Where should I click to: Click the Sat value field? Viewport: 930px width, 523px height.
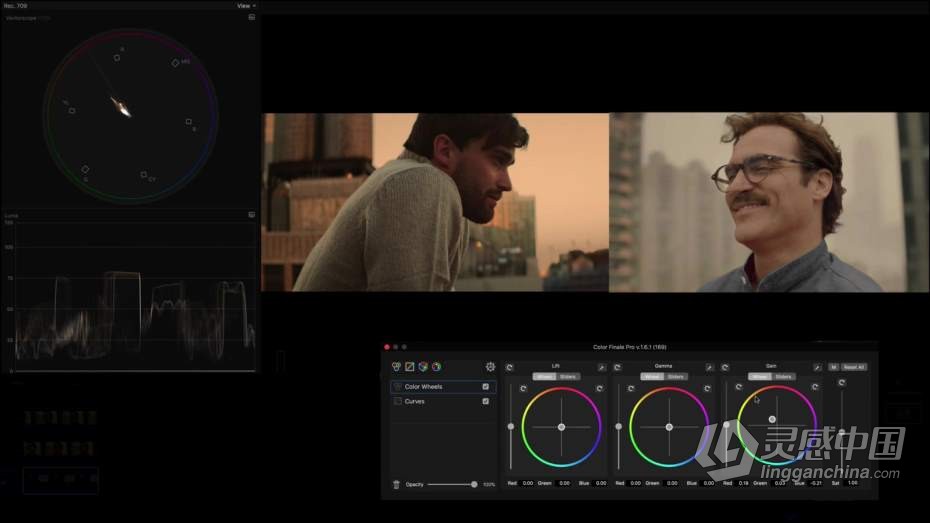[x=852, y=483]
